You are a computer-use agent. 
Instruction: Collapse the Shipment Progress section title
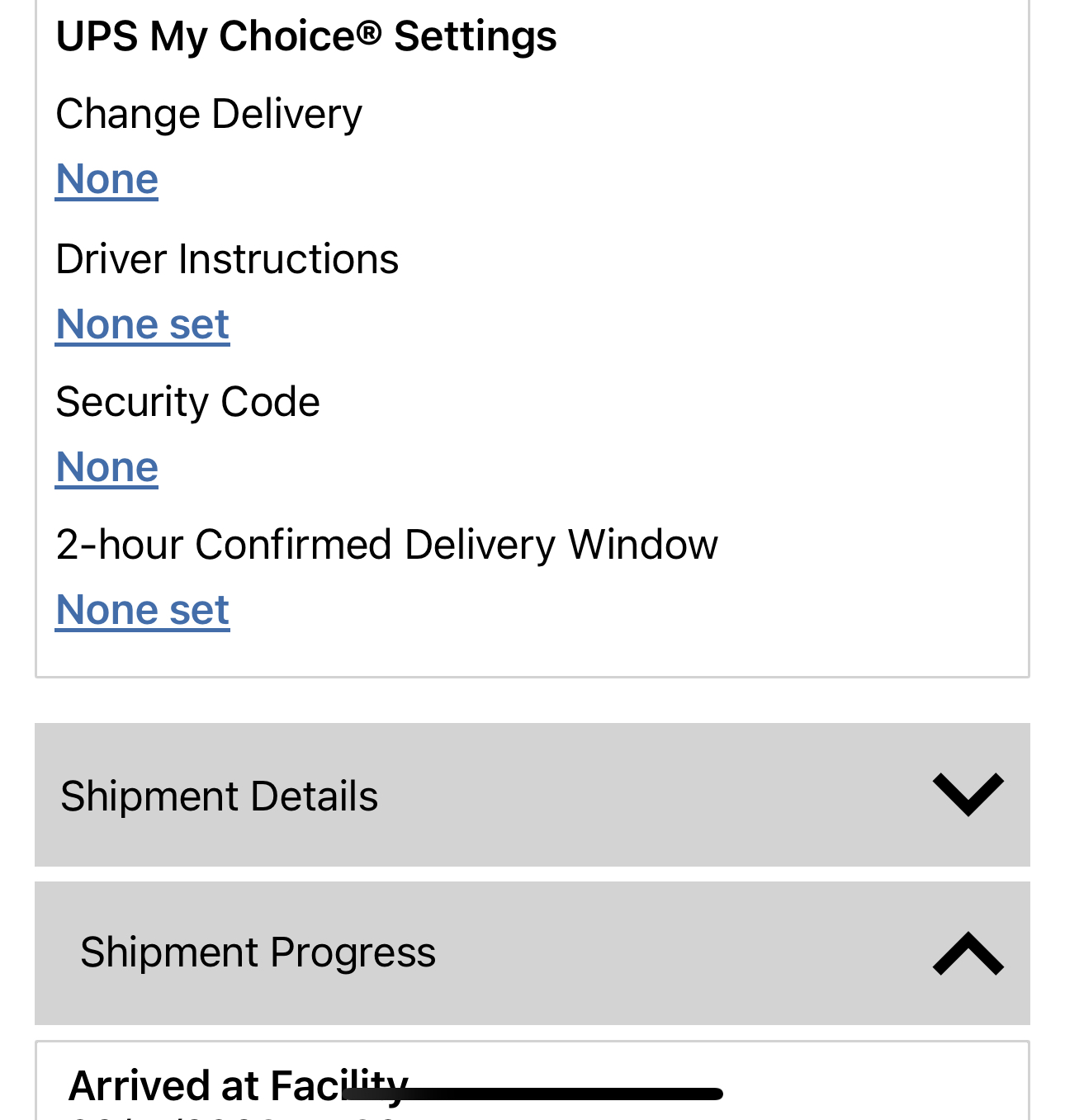pos(258,952)
